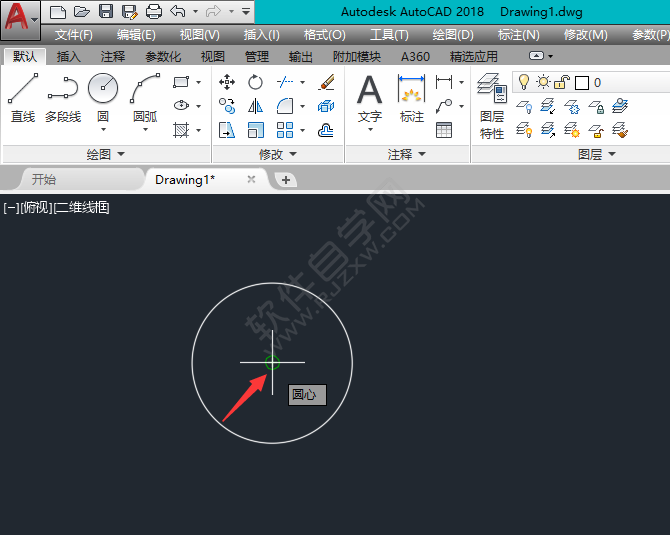Image resolution: width=670 pixels, height=535 pixels.
Task: Expand the Modify (修改) panel
Action: coord(277,154)
